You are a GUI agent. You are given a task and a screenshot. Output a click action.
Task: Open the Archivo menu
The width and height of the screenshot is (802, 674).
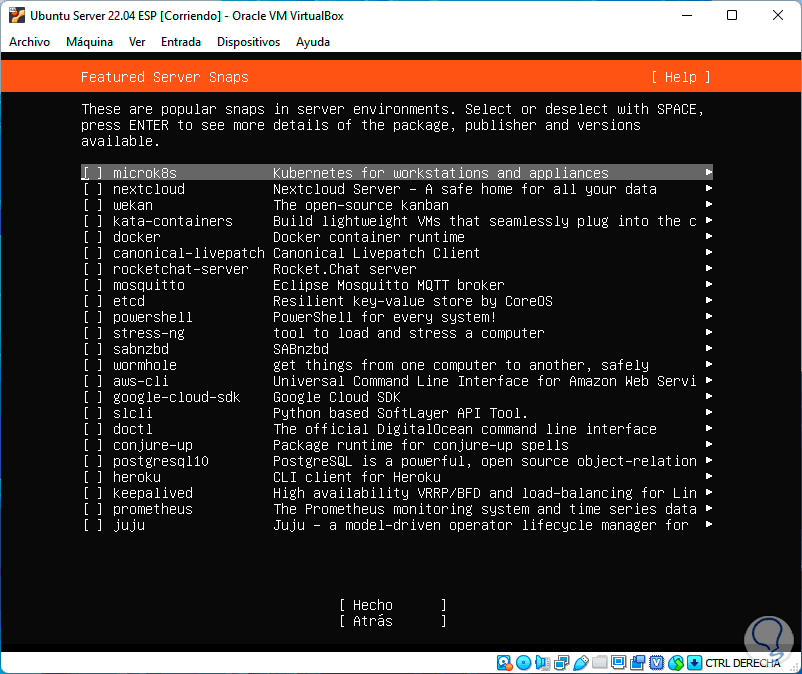point(30,42)
